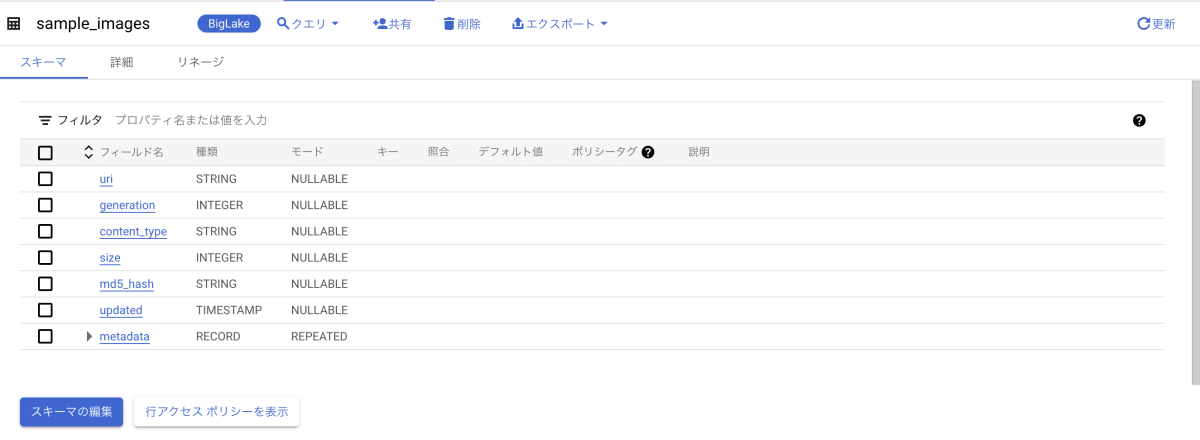Check the generation row checkbox
This screenshot has height=440, width=1200.
coord(45,205)
